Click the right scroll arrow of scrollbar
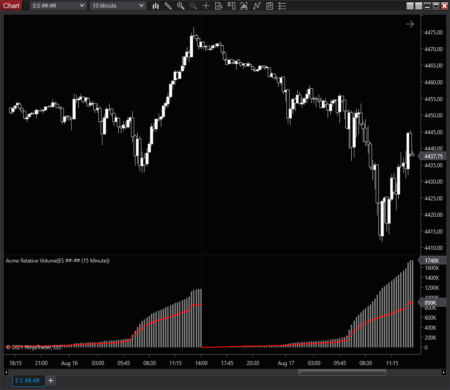 443,372
